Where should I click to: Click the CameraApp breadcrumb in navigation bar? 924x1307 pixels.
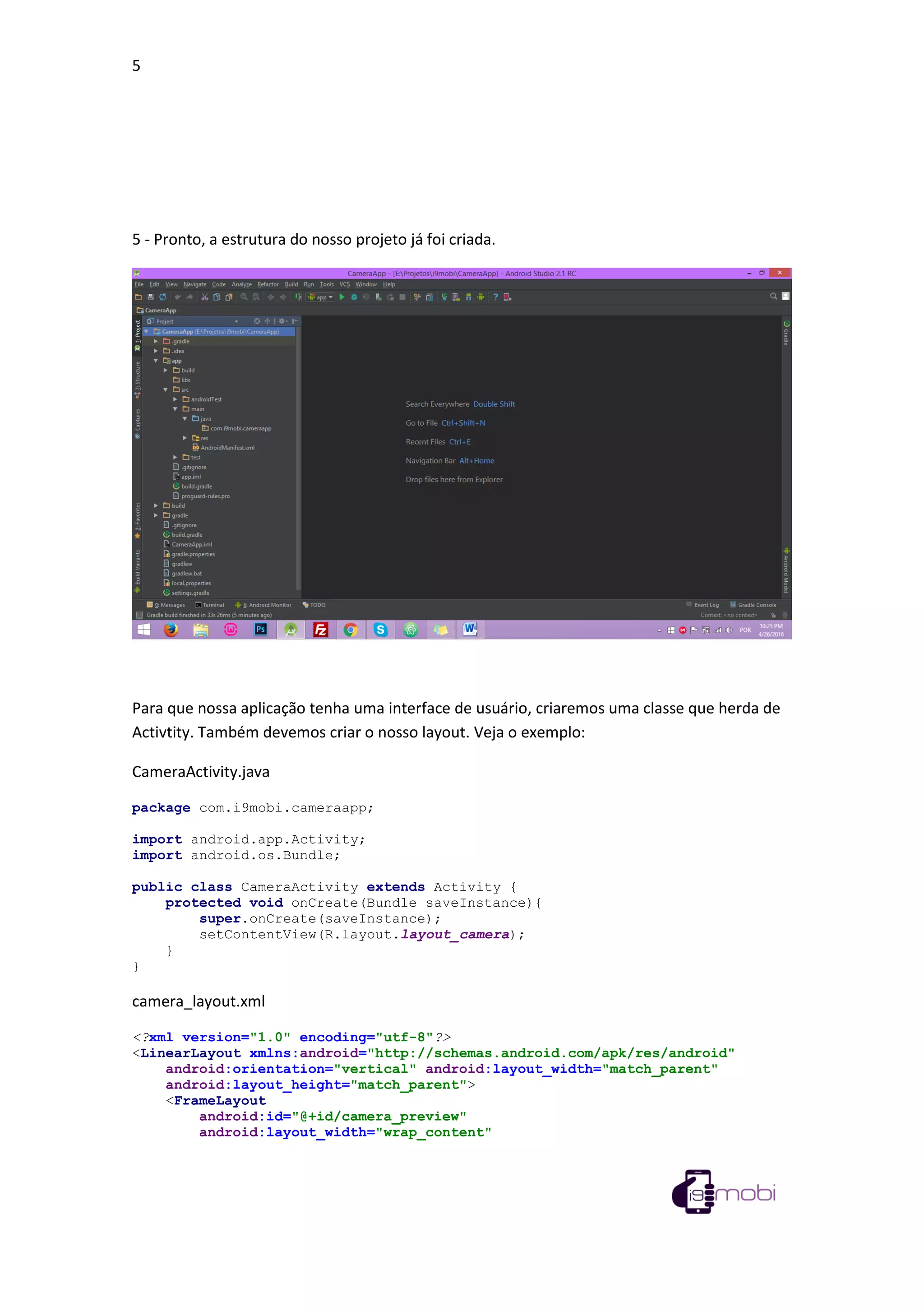coord(157,310)
